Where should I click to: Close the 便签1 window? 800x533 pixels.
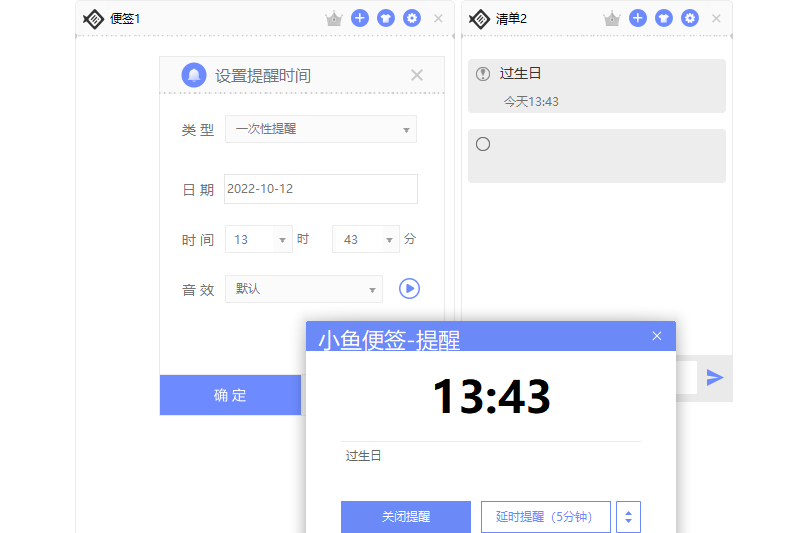click(438, 18)
